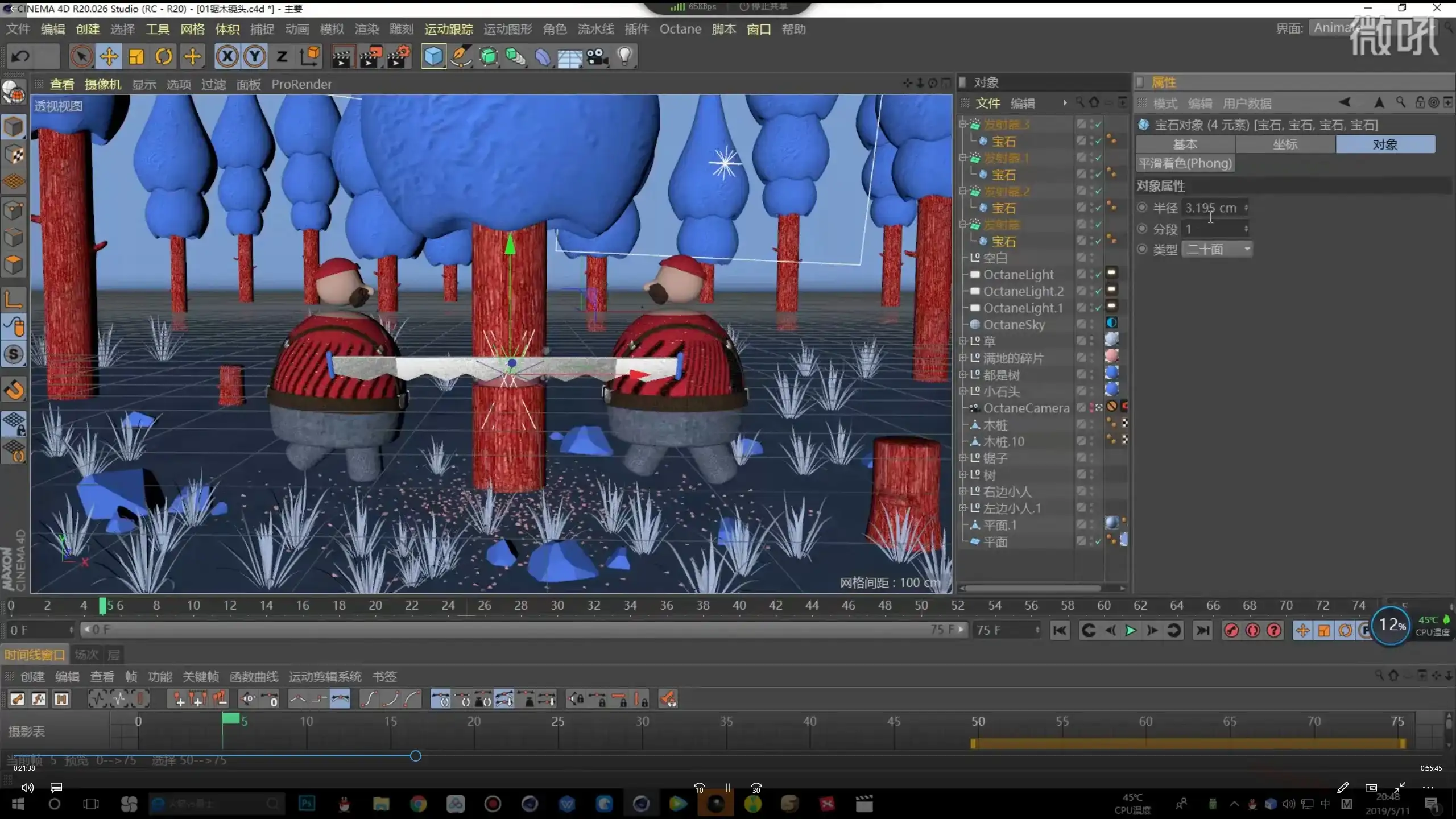Expand the 右边小人 object group
Screen dimensions: 1456x819
pos(963,491)
